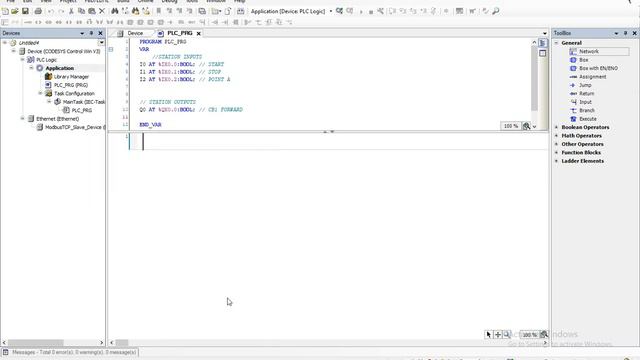Select the Input element in the Toolbox

pos(581,102)
